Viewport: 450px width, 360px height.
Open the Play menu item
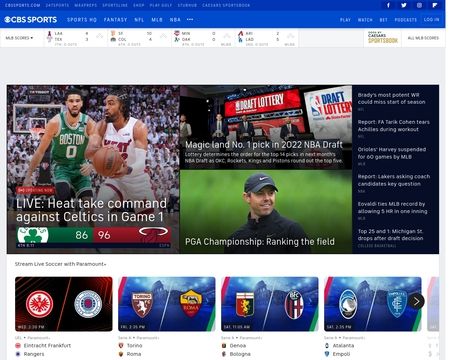345,20
